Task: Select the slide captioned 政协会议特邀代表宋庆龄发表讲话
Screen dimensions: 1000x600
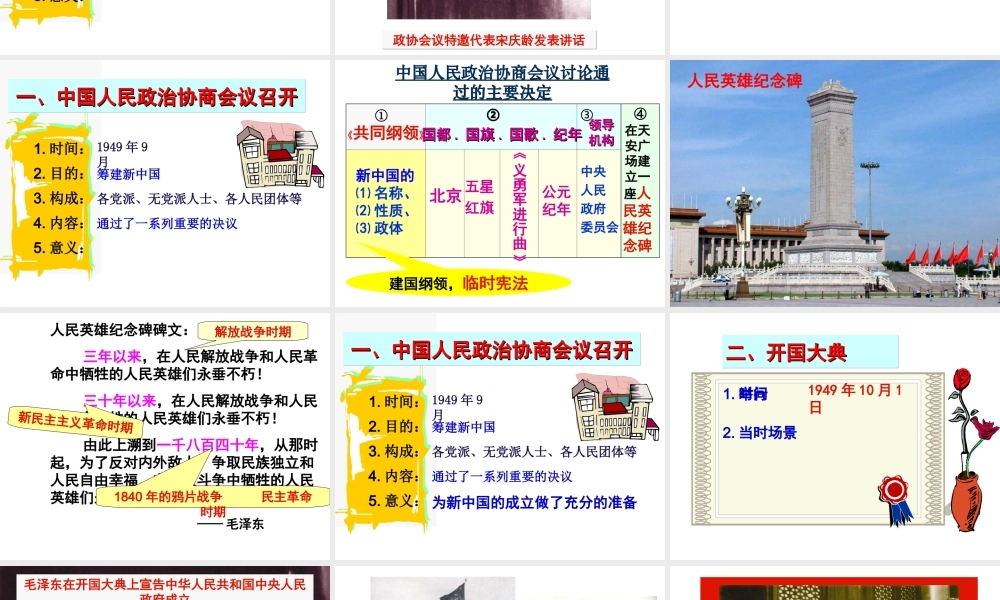Action: 499,27
